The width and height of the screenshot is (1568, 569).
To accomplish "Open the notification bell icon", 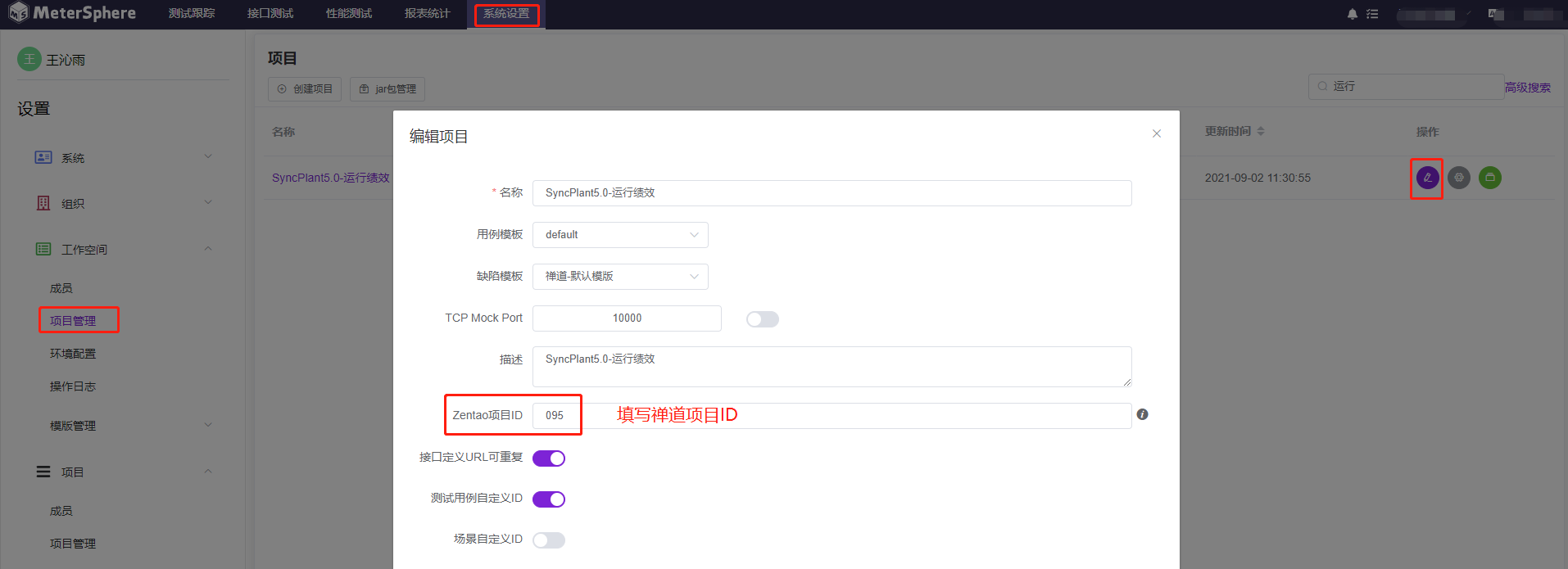I will pyautogui.click(x=1352, y=14).
